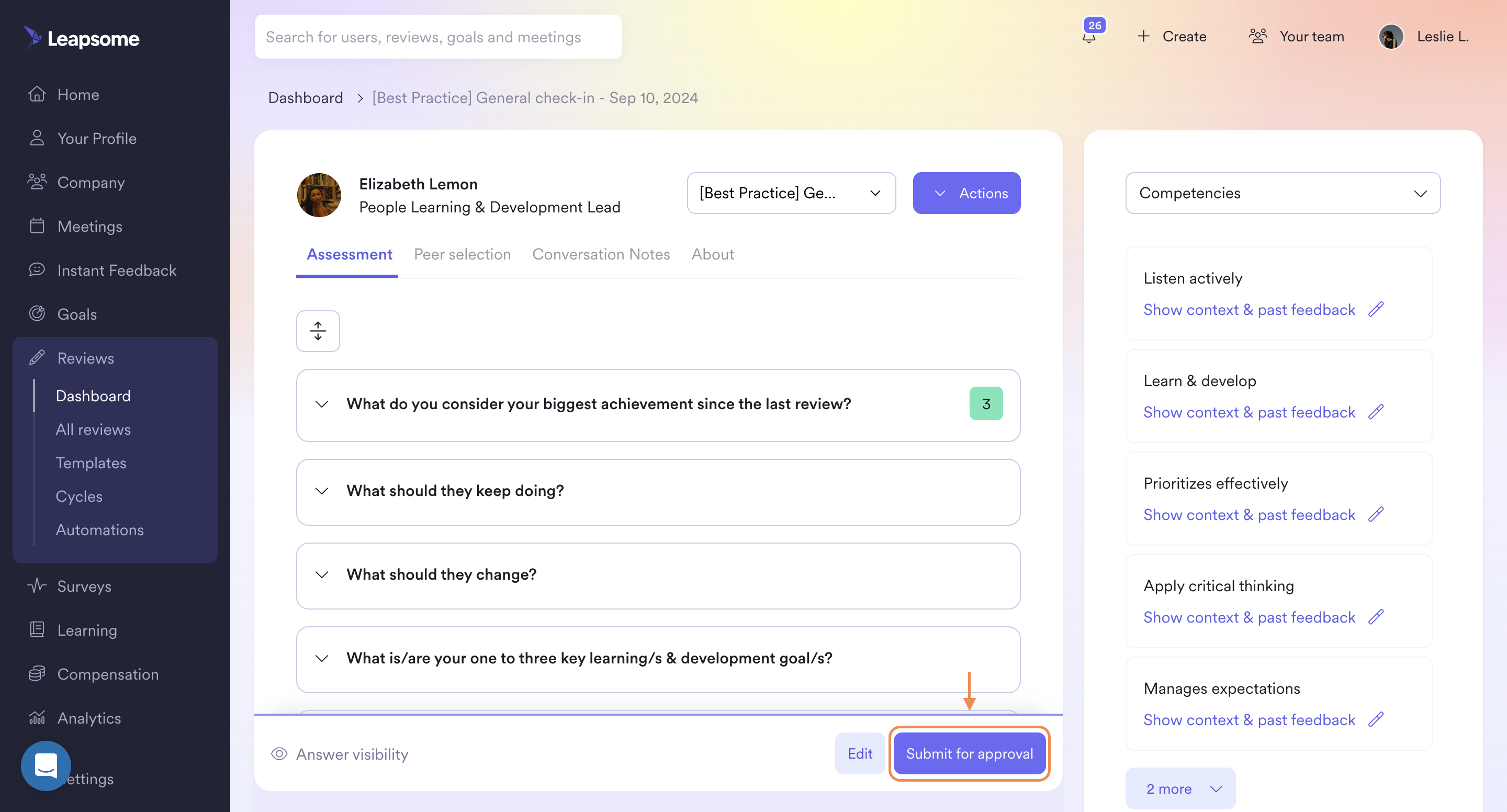Click the Reviews pencil icon
The image size is (1507, 812).
click(x=37, y=357)
